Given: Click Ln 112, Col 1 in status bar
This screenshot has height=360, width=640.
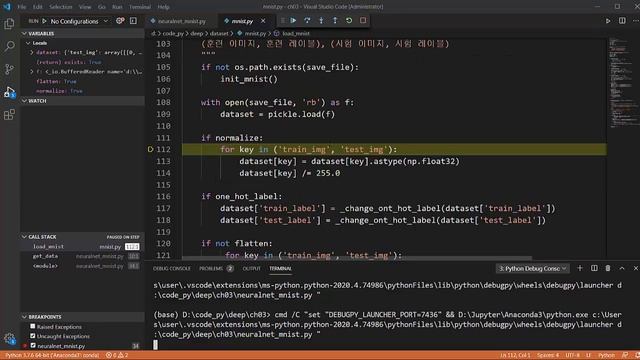Looking at the screenshot, I should (x=515, y=356).
